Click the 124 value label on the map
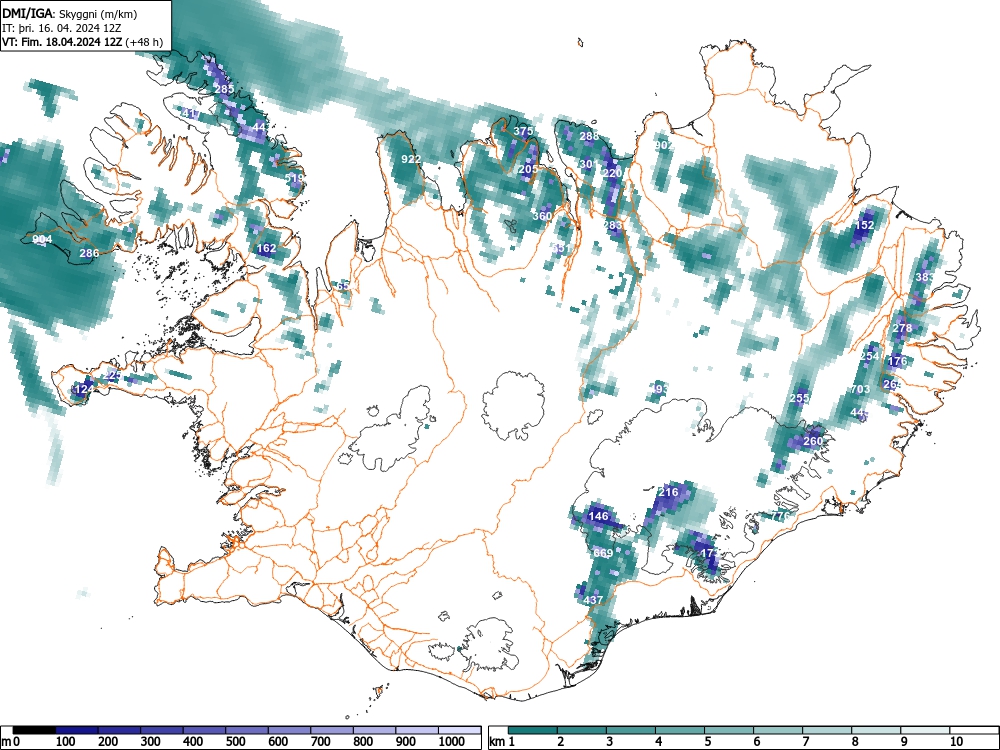This screenshot has width=1000, height=750. click(84, 389)
